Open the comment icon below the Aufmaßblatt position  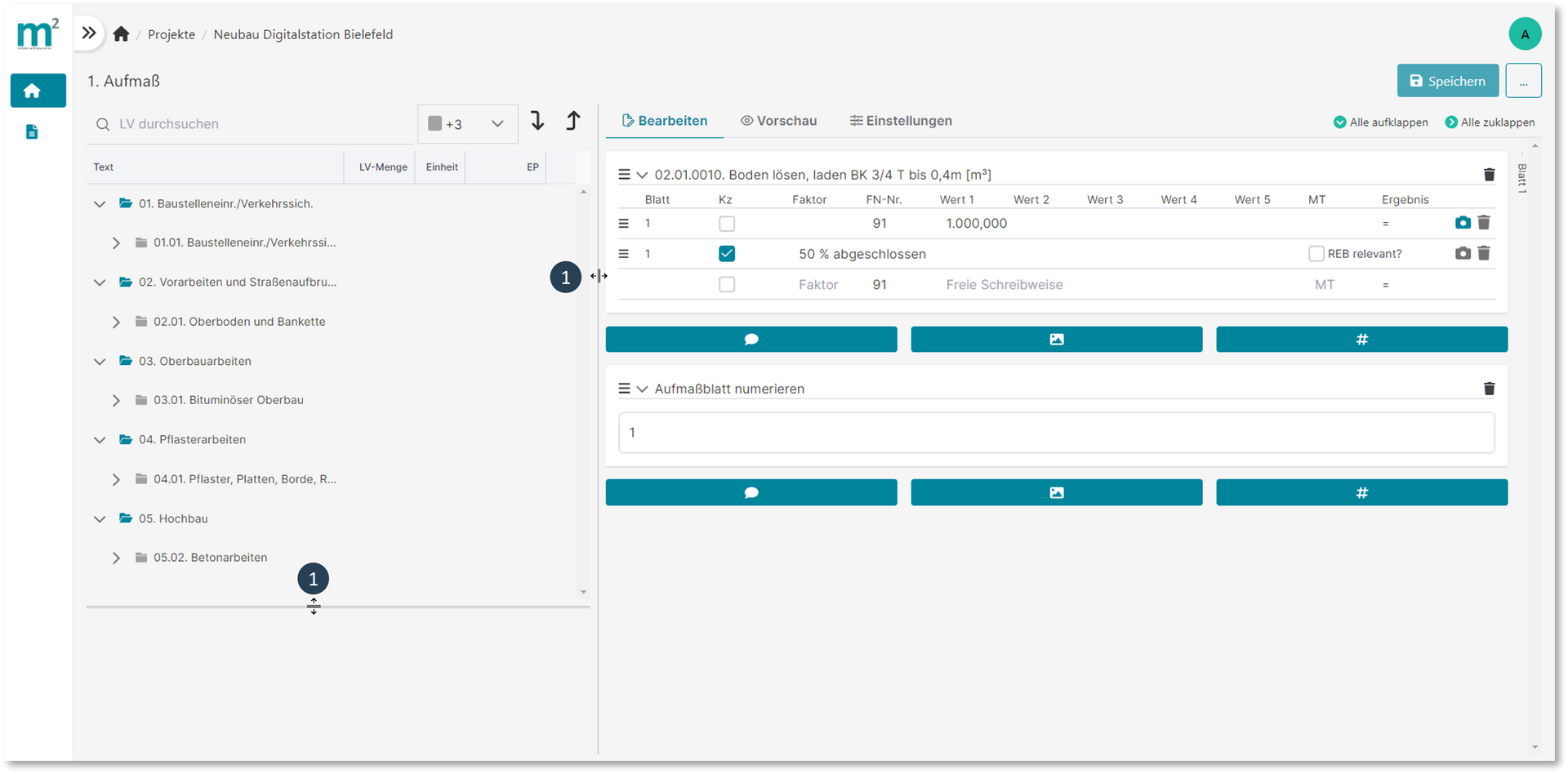tap(751, 492)
